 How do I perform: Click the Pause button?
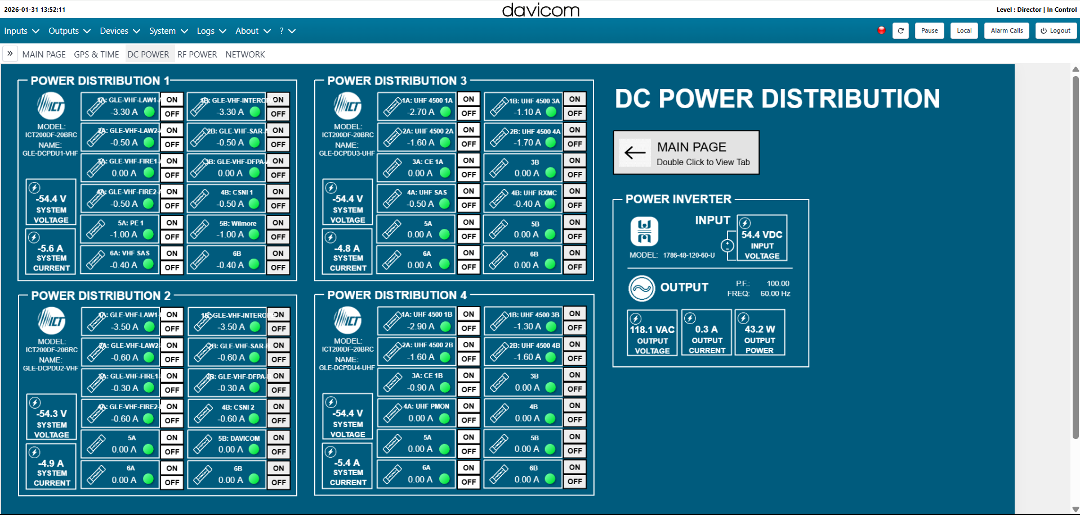coord(929,31)
